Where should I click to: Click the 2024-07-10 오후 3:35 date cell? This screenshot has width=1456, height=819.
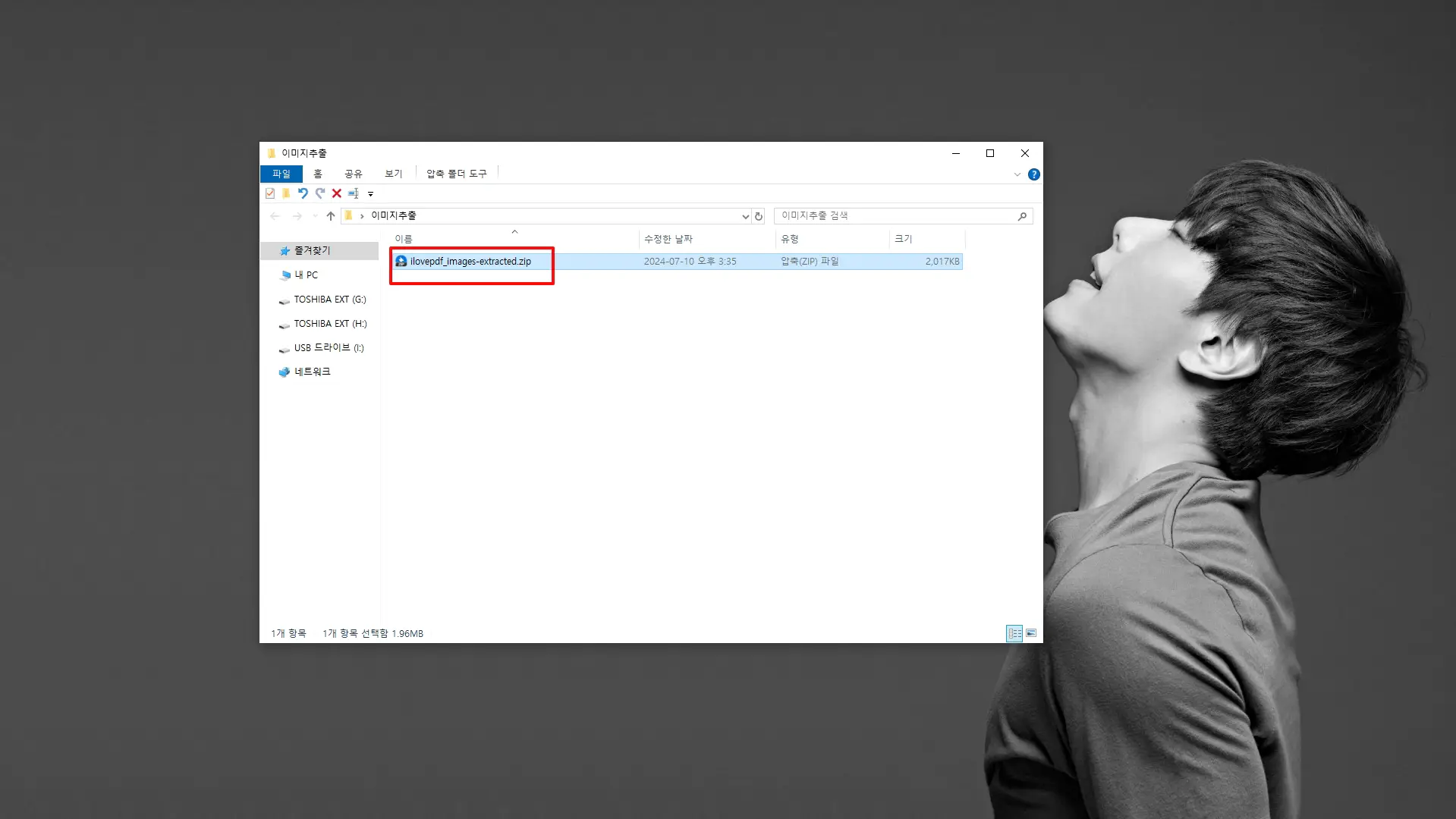(690, 262)
